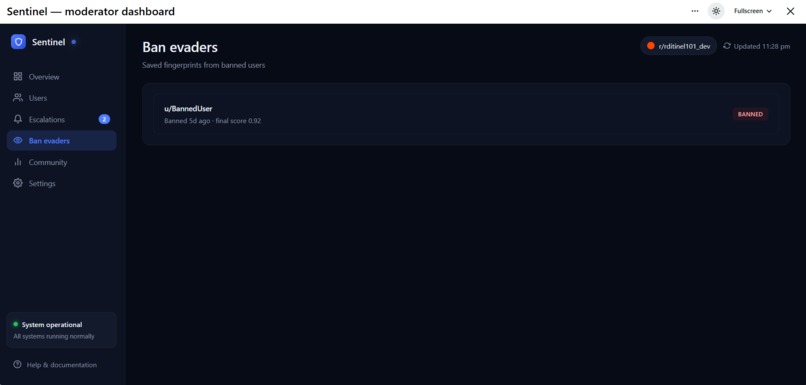This screenshot has height=385, width=806.
Task: Click the Sentinel brand name
Action: [x=48, y=42]
